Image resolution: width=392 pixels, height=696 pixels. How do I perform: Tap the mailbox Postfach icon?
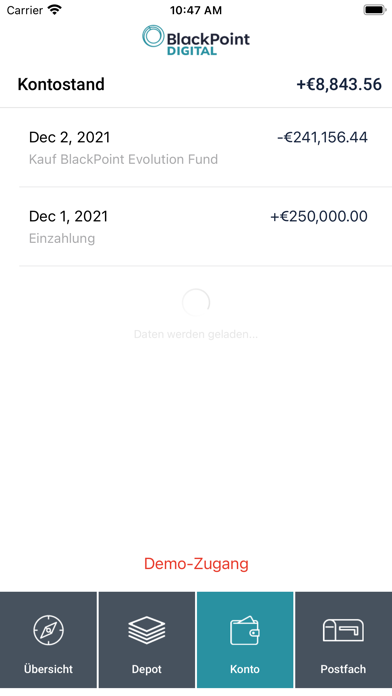click(343, 630)
